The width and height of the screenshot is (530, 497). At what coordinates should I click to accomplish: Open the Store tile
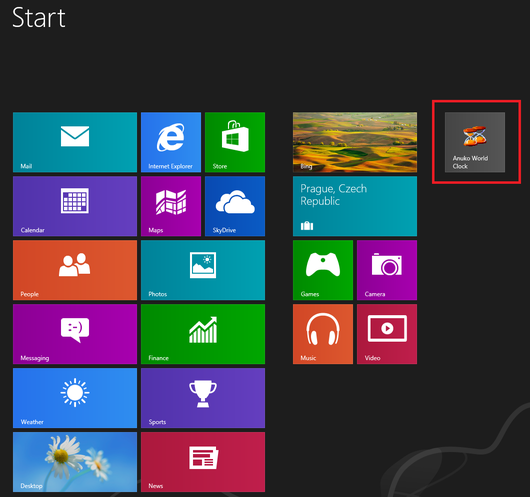(235, 142)
